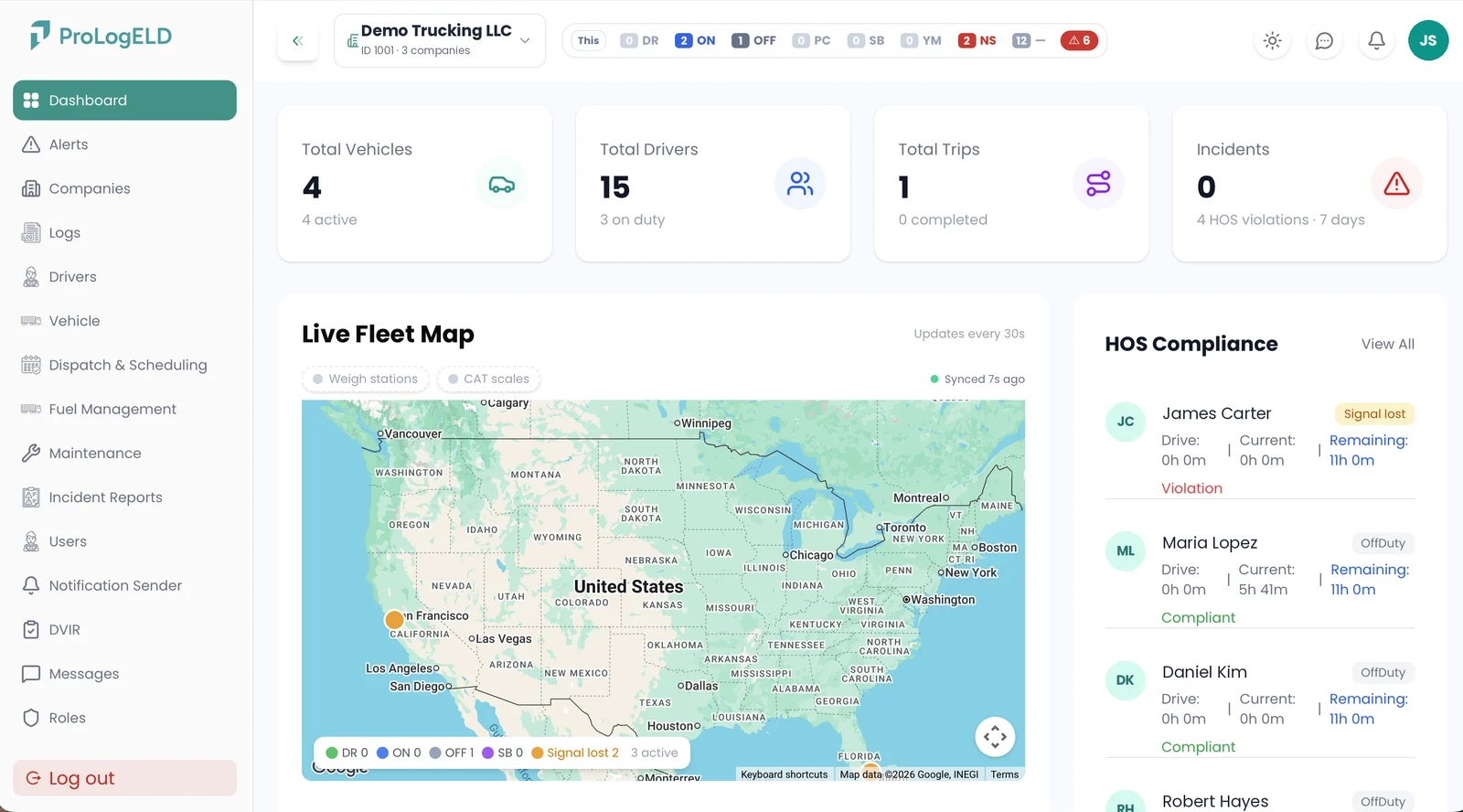Viewport: 1463px width, 812px height.
Task: Open Fuel Management section
Action: (124, 409)
